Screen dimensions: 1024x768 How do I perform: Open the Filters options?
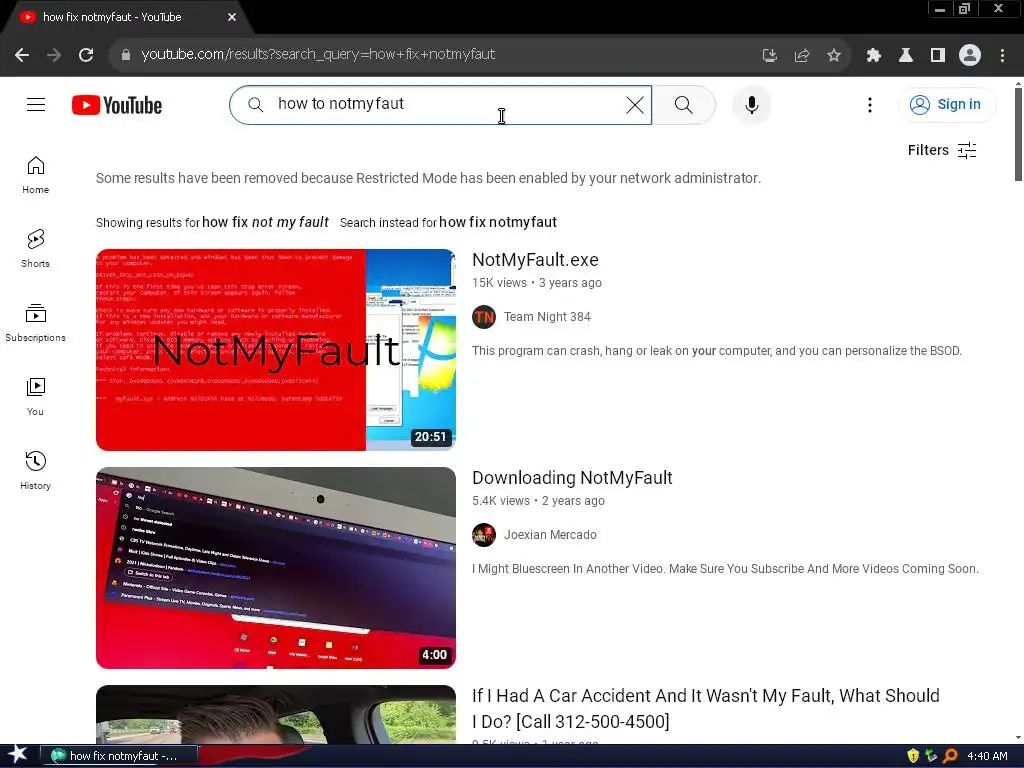click(942, 150)
